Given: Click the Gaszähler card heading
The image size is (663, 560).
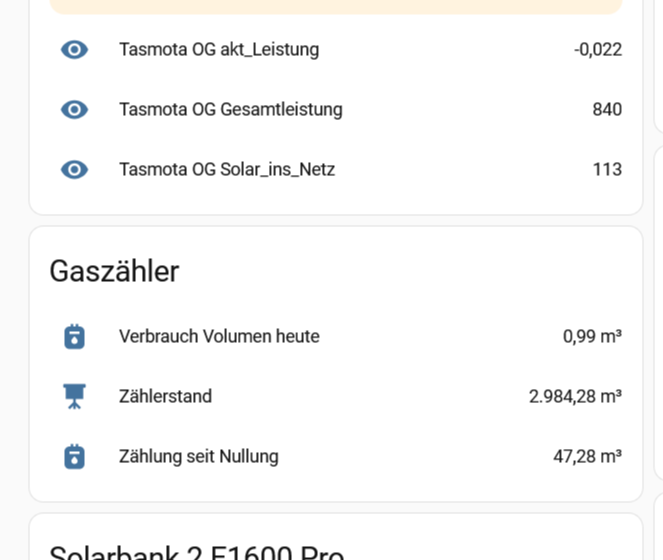Looking at the screenshot, I should pyautogui.click(x=114, y=271).
